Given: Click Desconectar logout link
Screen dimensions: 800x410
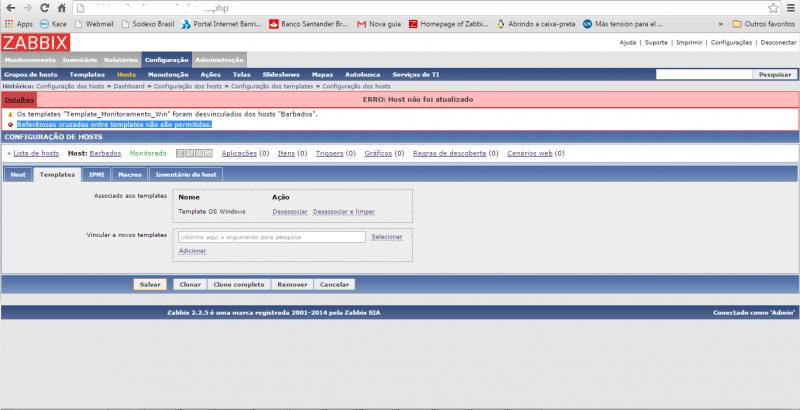Looking at the screenshot, I should (779, 43).
